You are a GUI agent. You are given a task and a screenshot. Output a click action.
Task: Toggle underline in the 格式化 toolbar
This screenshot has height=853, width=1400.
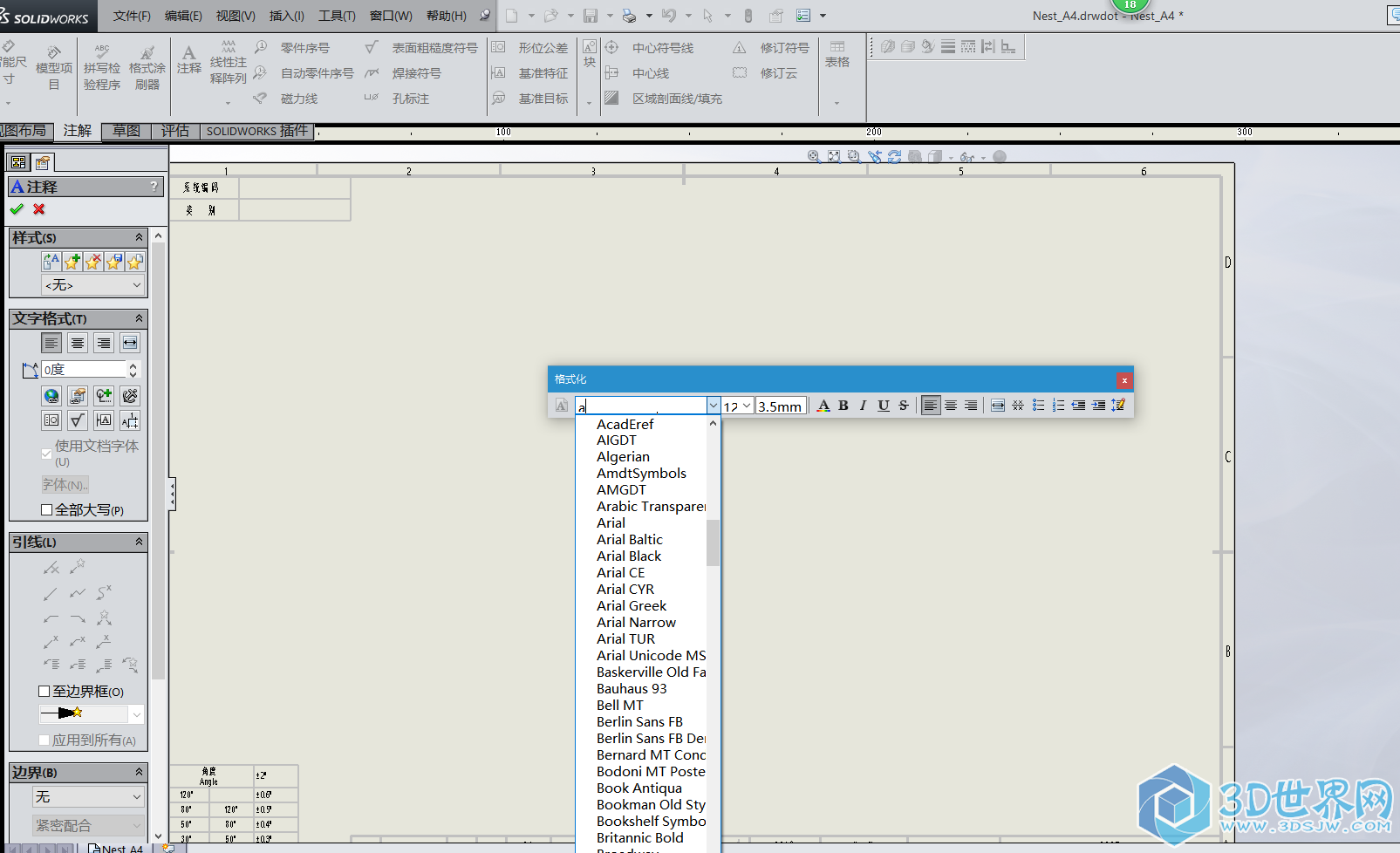tap(884, 406)
